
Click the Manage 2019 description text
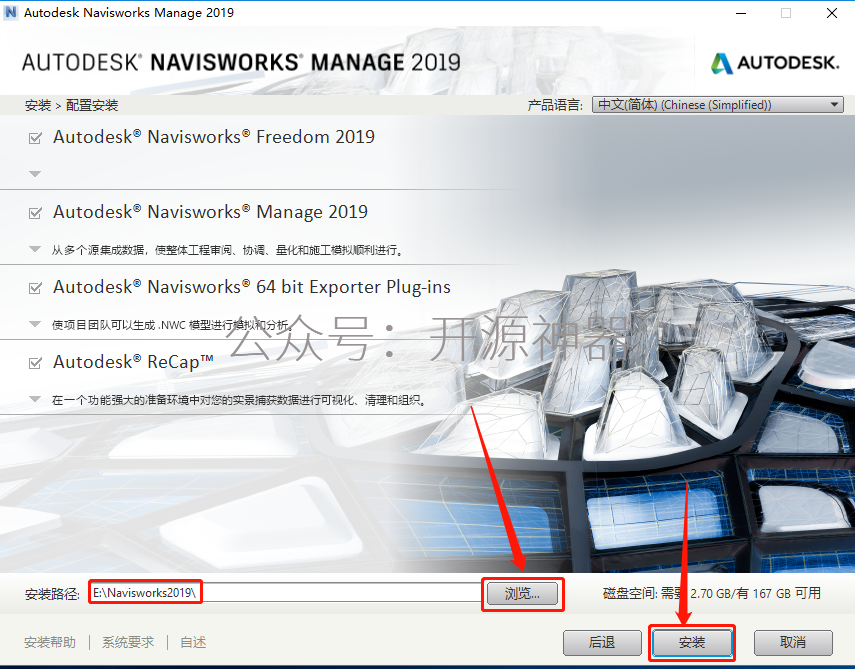pos(228,250)
